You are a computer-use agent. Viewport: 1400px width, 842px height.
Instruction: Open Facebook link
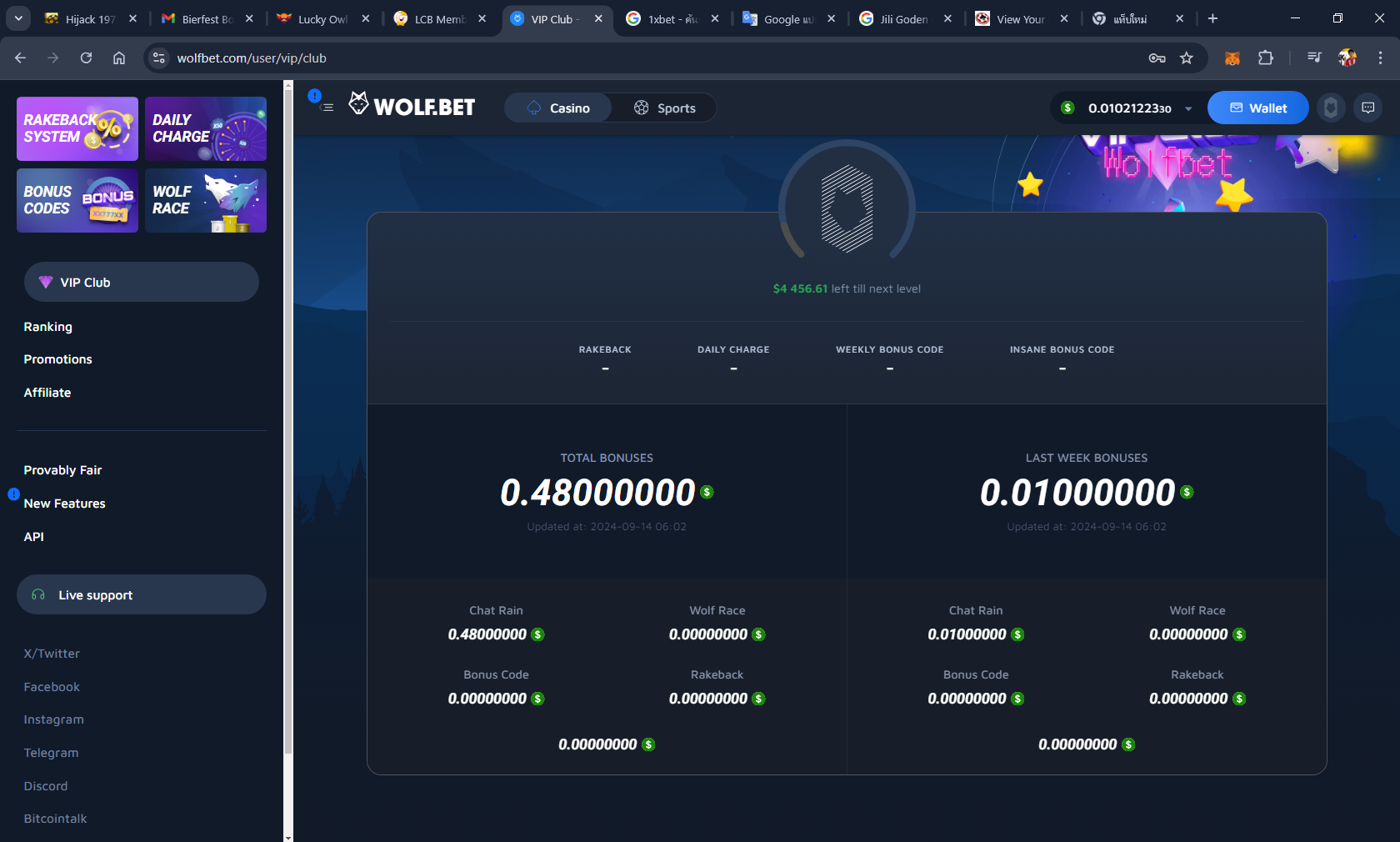point(52,687)
